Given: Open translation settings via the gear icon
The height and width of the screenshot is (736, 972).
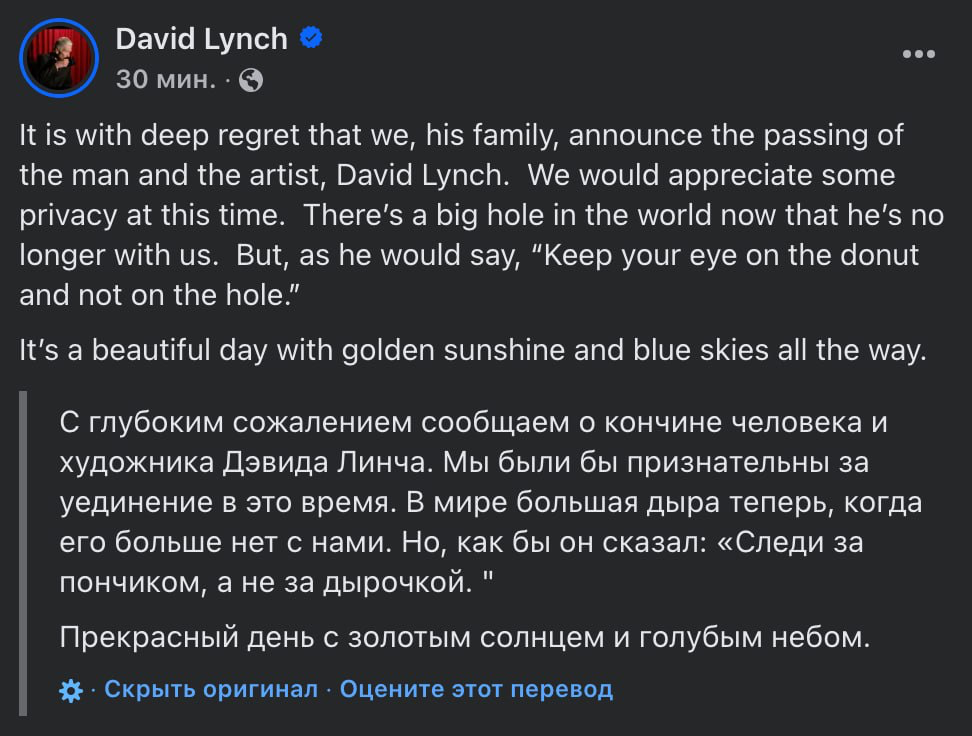Looking at the screenshot, I should pos(68,689).
